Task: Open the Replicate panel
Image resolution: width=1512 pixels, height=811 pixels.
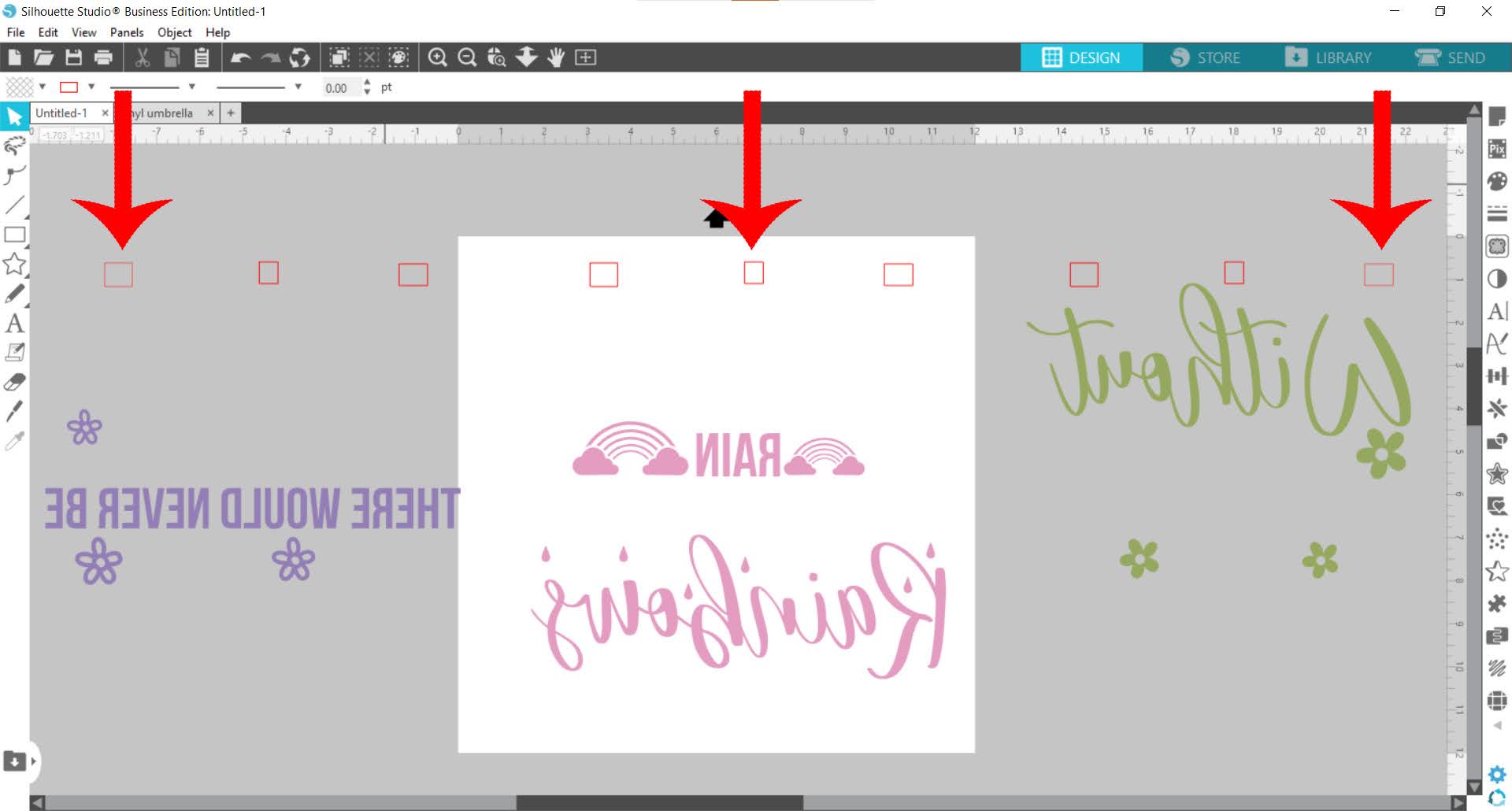Action: 1497,441
